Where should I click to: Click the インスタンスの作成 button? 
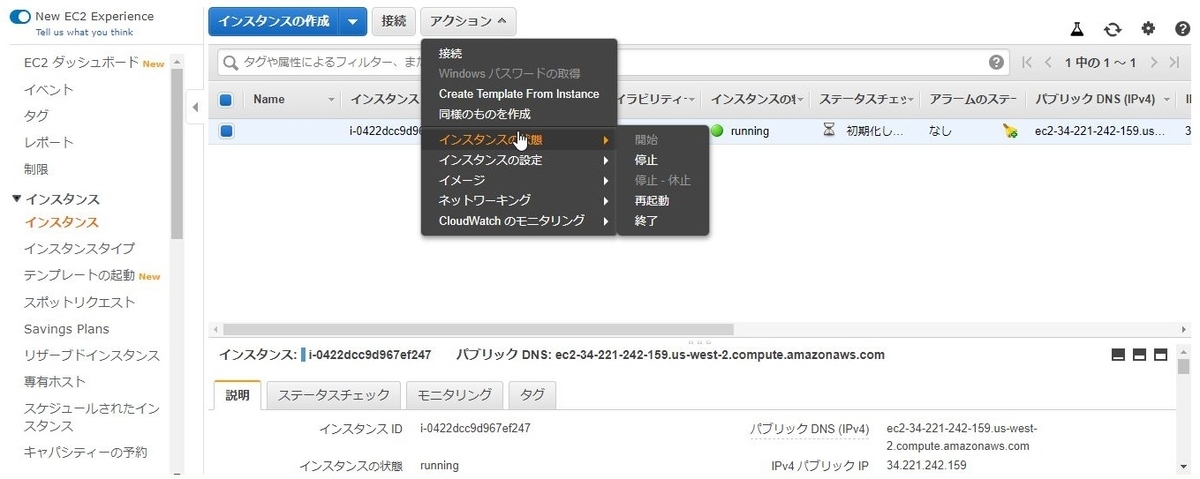tap(273, 21)
